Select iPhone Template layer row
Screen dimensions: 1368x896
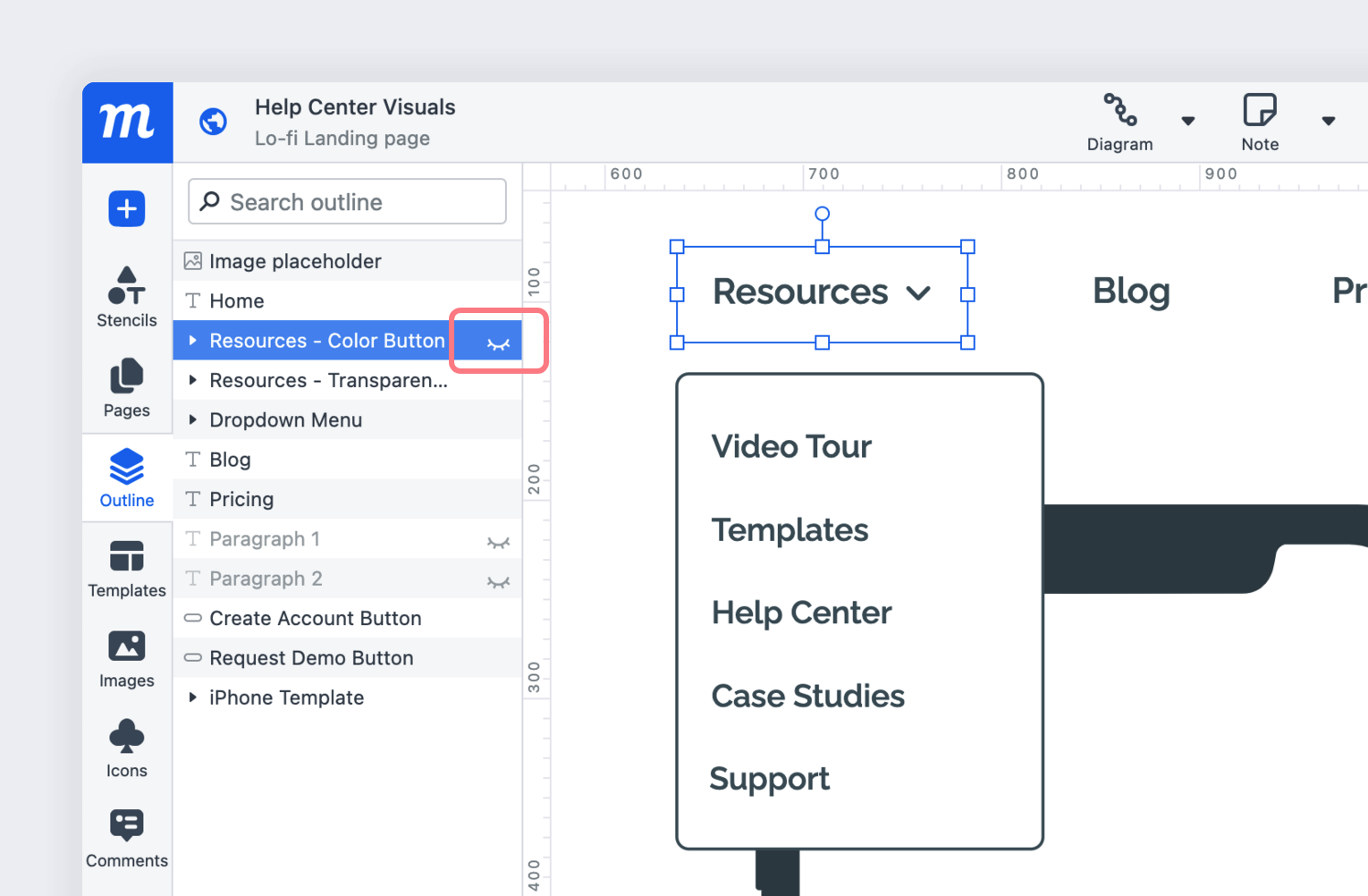click(347, 697)
